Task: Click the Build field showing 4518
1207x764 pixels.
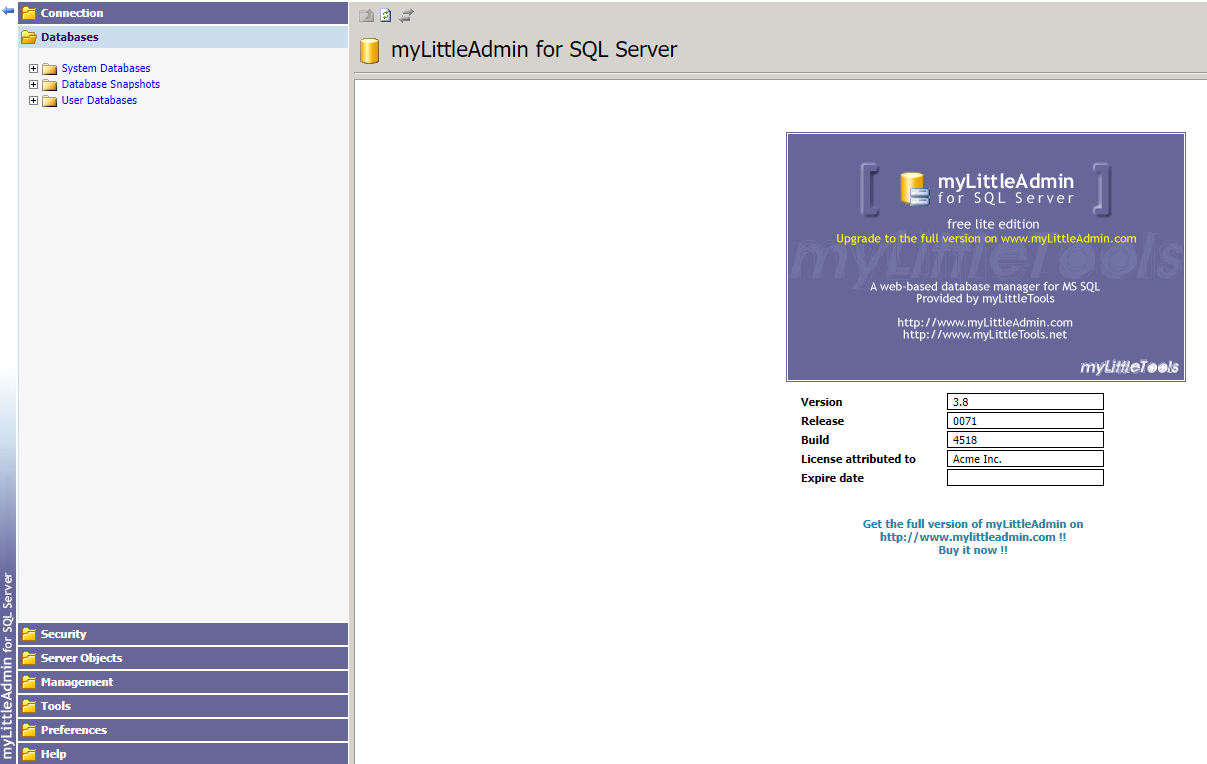Action: [1025, 440]
